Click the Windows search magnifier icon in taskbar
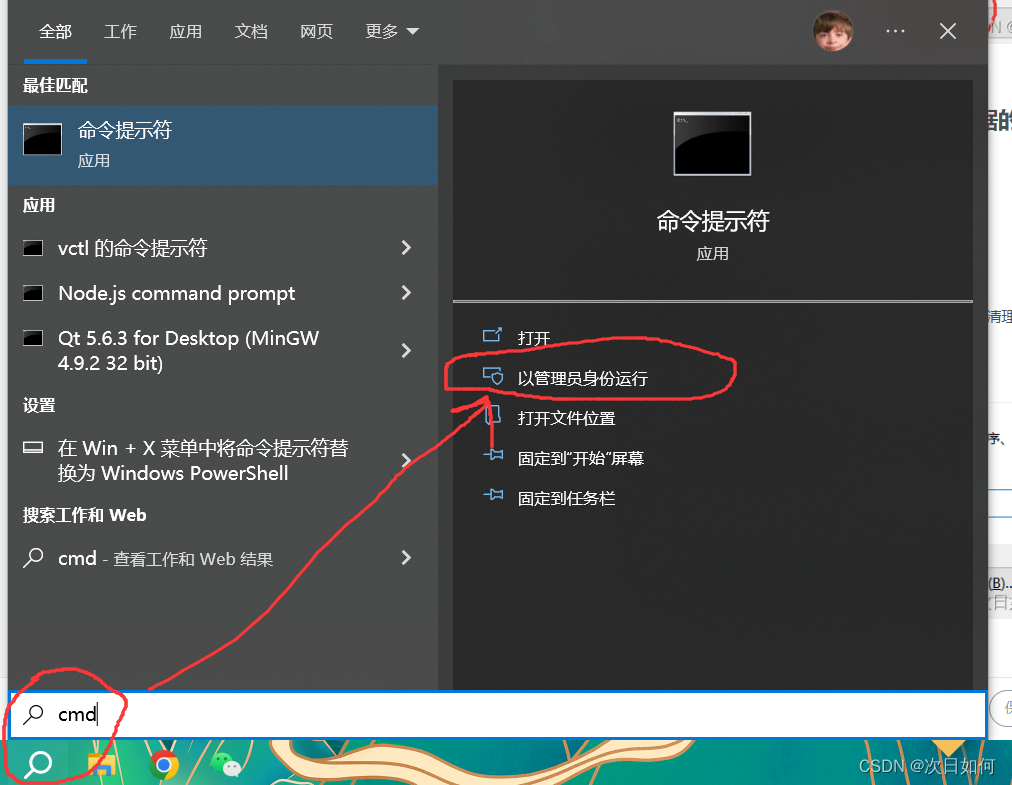 click(x=36, y=764)
